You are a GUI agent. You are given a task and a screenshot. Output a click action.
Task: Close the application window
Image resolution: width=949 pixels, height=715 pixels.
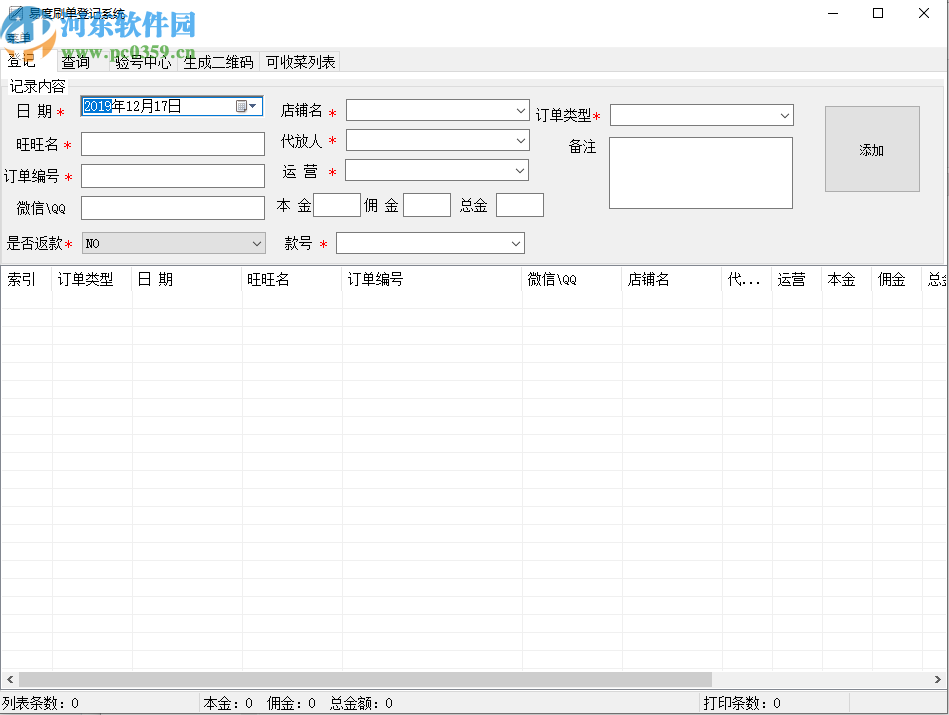point(924,13)
